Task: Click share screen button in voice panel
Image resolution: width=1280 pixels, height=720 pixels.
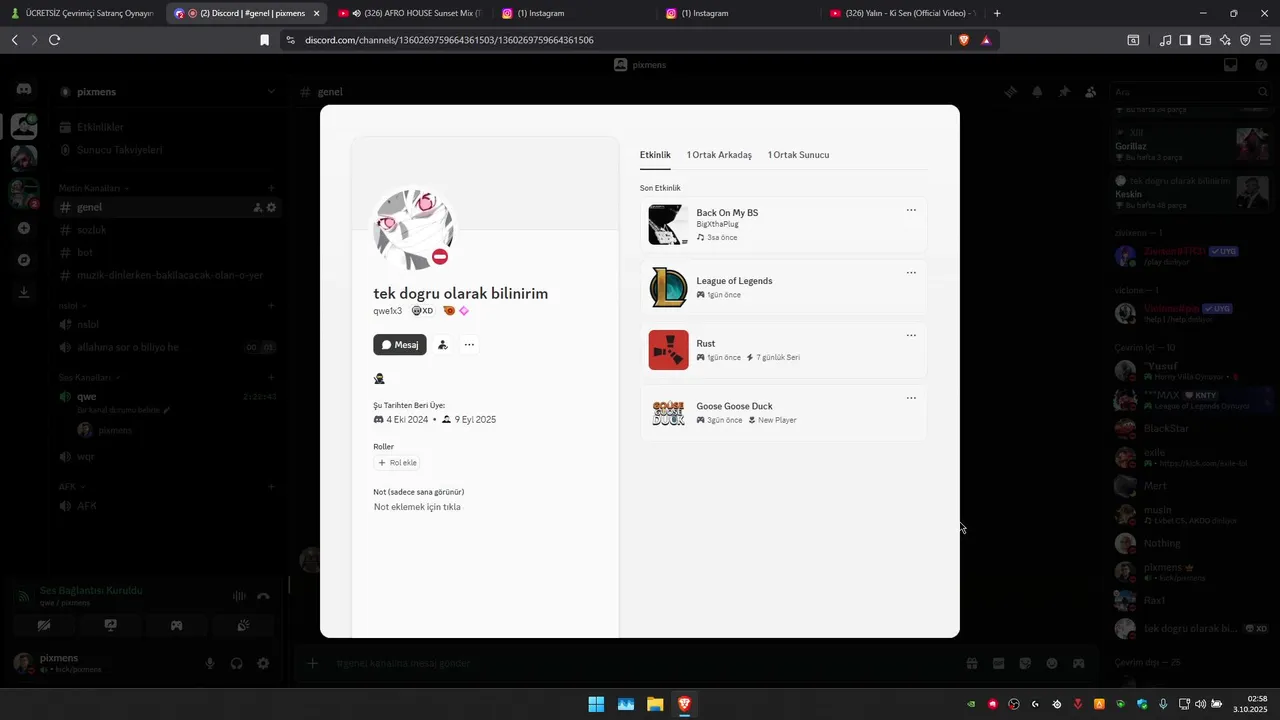Action: point(110,626)
